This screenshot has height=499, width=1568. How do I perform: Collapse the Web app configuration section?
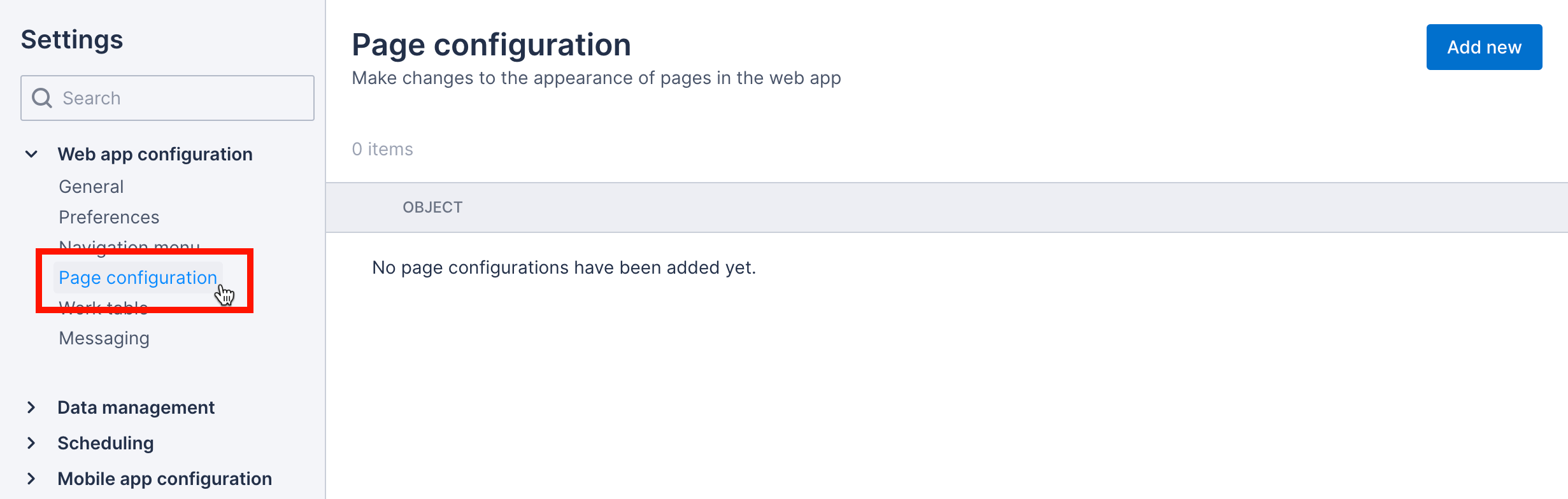pos(31,153)
